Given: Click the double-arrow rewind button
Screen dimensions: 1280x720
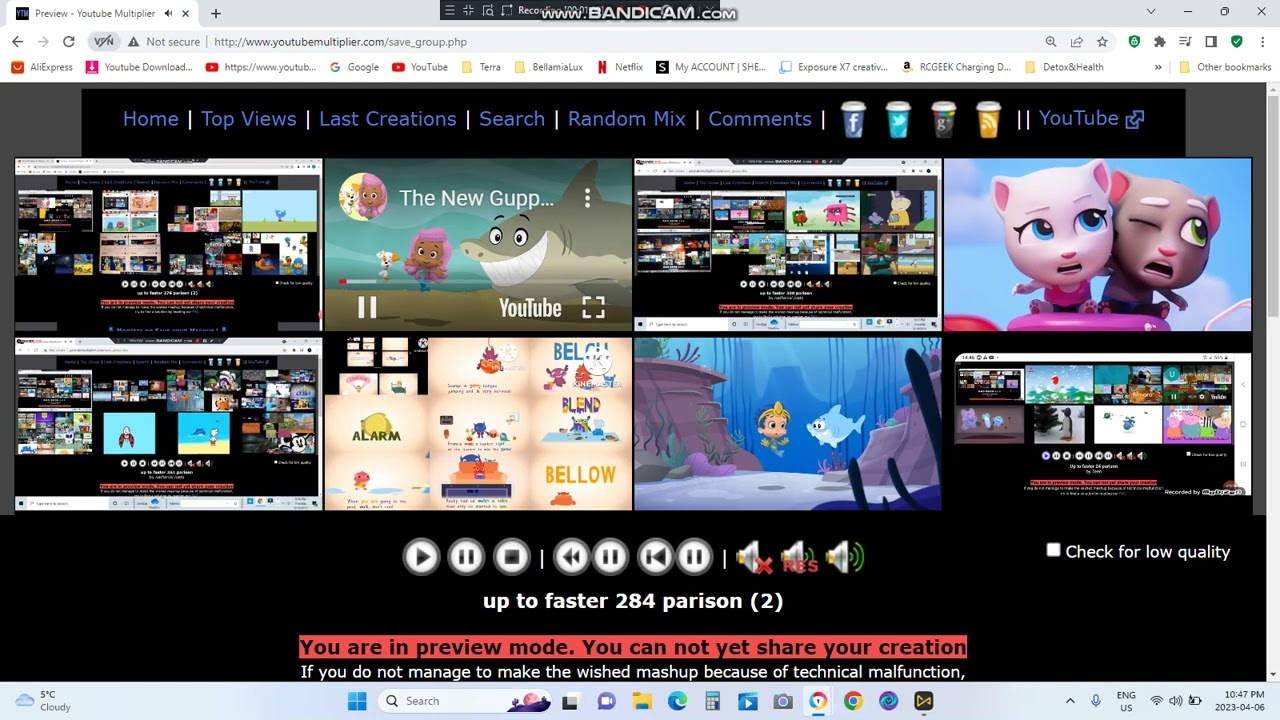Looking at the screenshot, I should coord(572,557).
